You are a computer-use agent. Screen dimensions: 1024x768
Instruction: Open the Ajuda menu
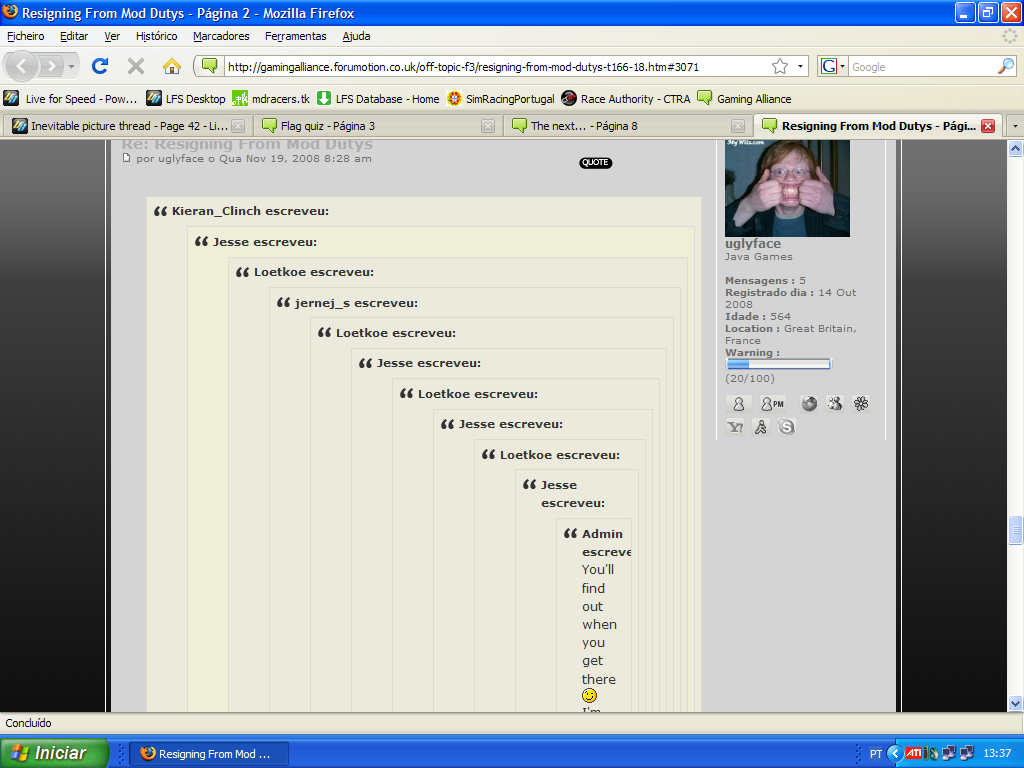[356, 36]
